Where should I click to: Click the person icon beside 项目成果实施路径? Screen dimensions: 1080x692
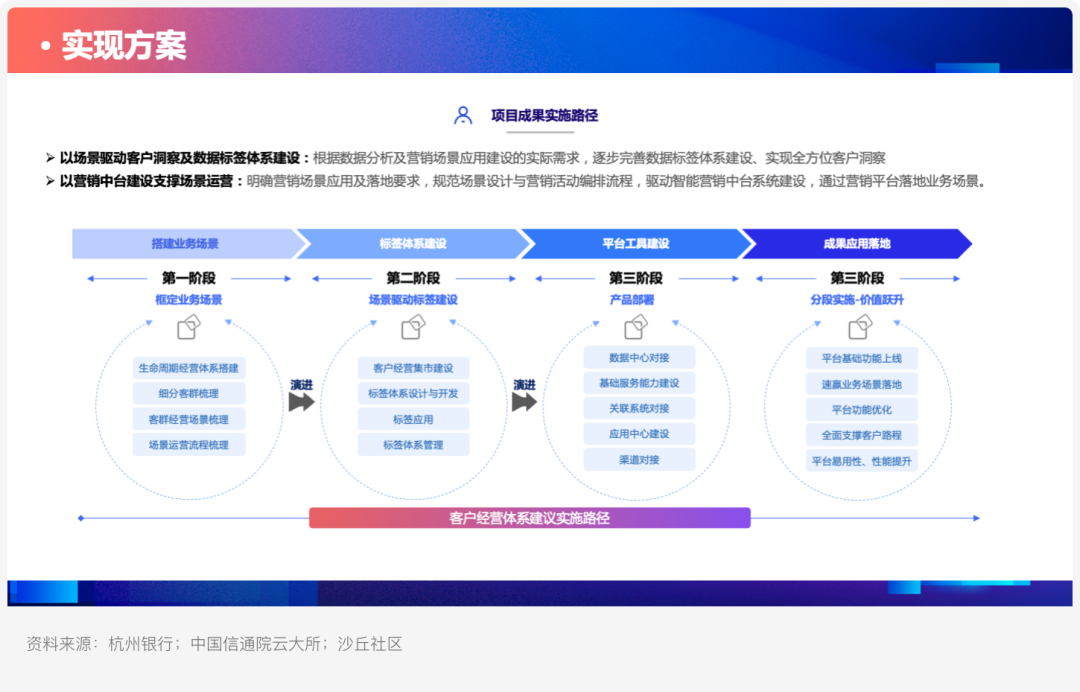click(x=463, y=115)
